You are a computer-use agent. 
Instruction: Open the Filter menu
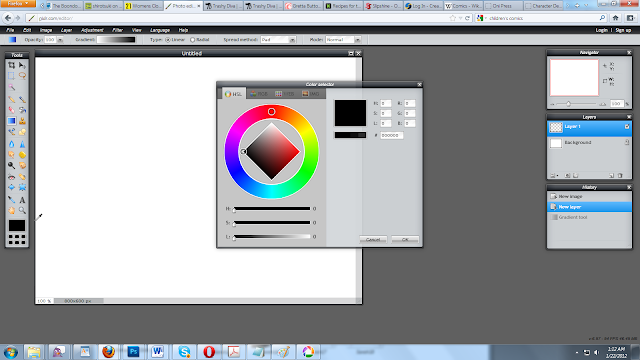117,30
